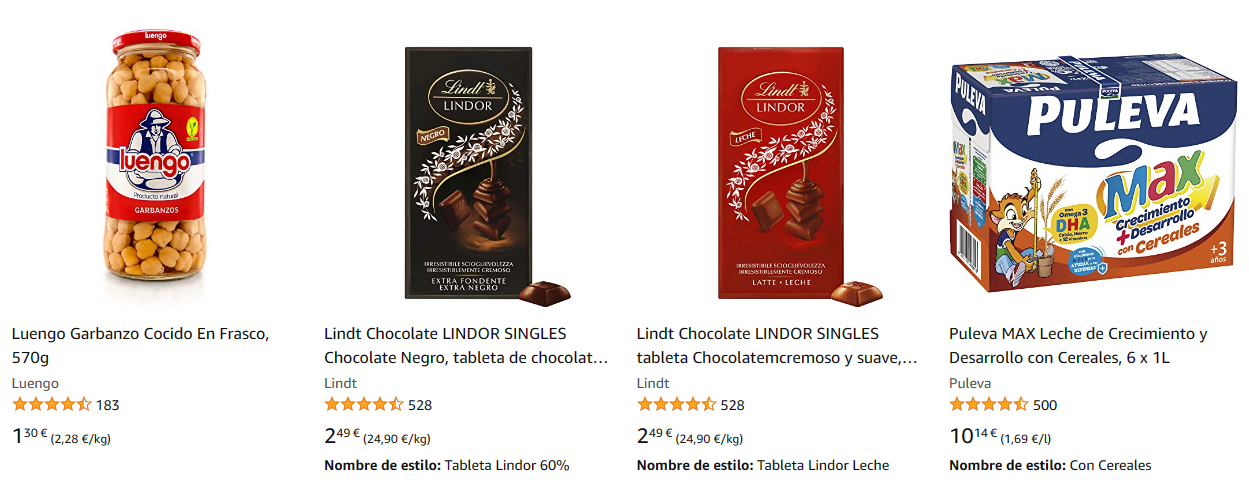The width and height of the screenshot is (1249, 497).
Task: Select the 1,30 € price of Luengo garbanzos
Action: [30, 436]
